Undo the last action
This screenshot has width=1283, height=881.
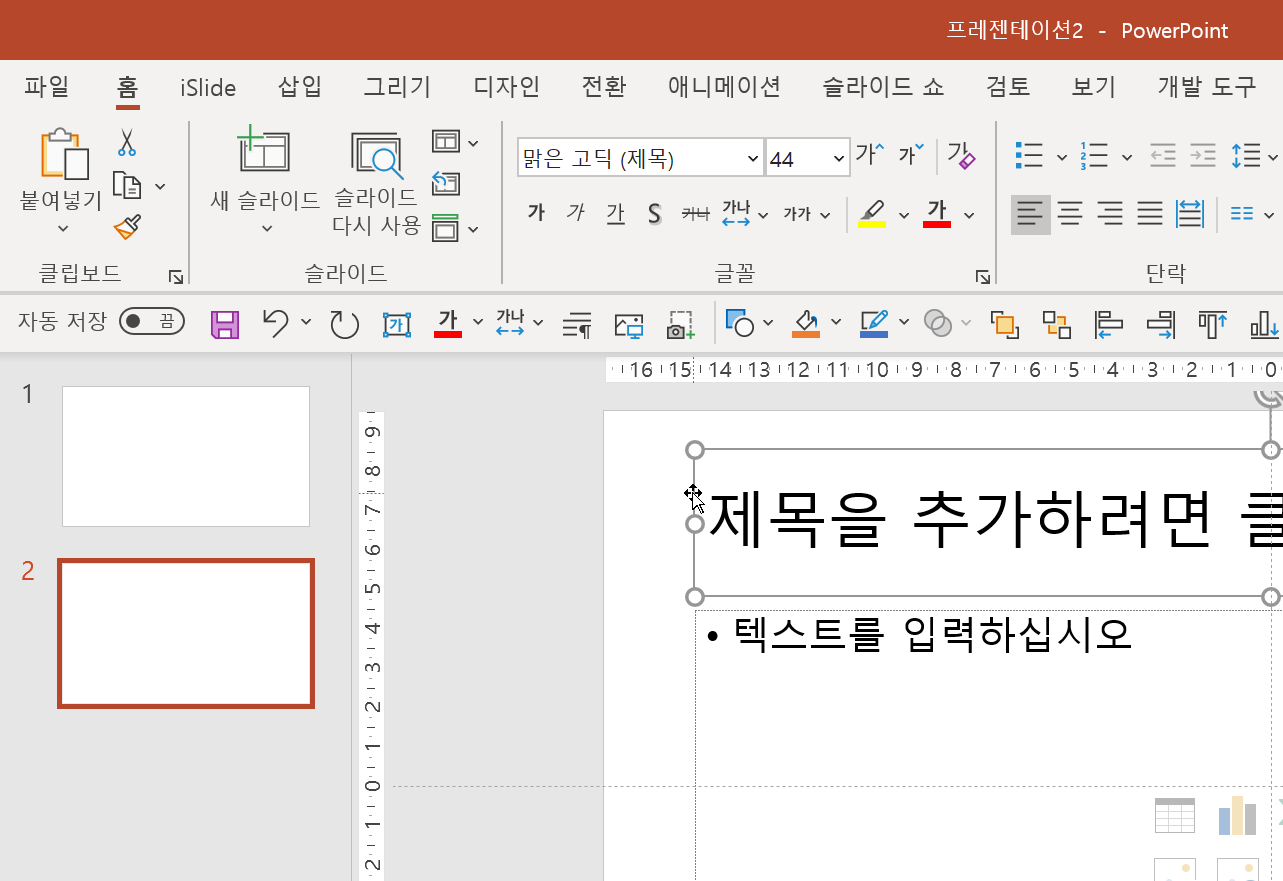point(275,322)
